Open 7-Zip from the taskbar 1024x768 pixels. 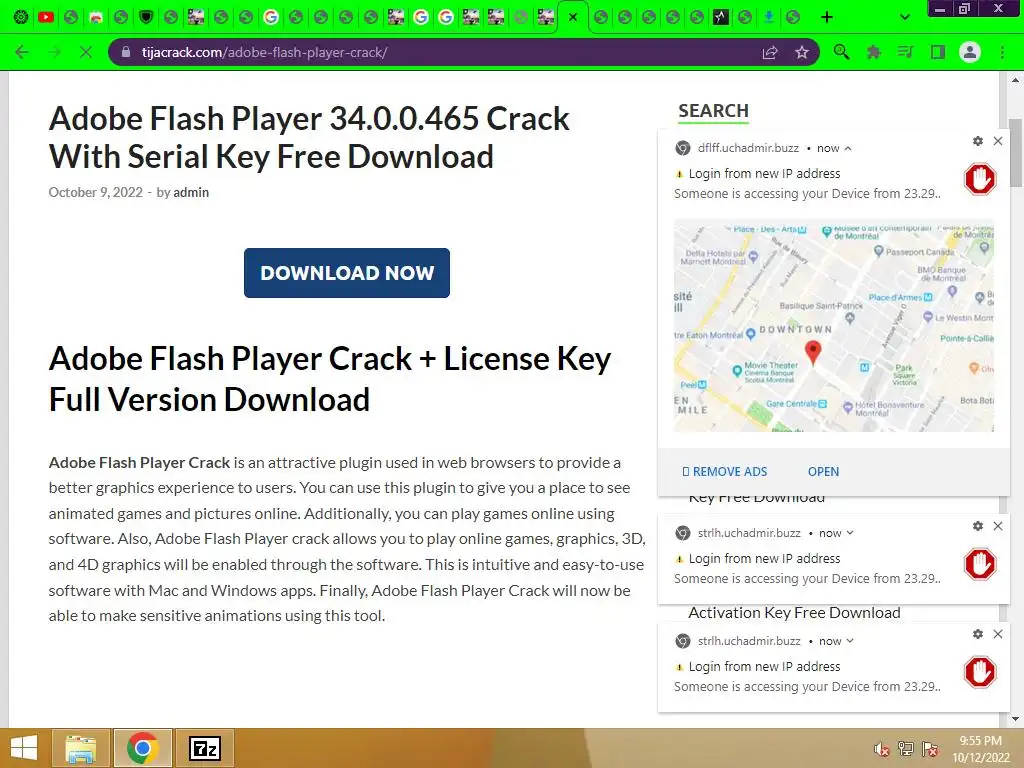coord(204,748)
